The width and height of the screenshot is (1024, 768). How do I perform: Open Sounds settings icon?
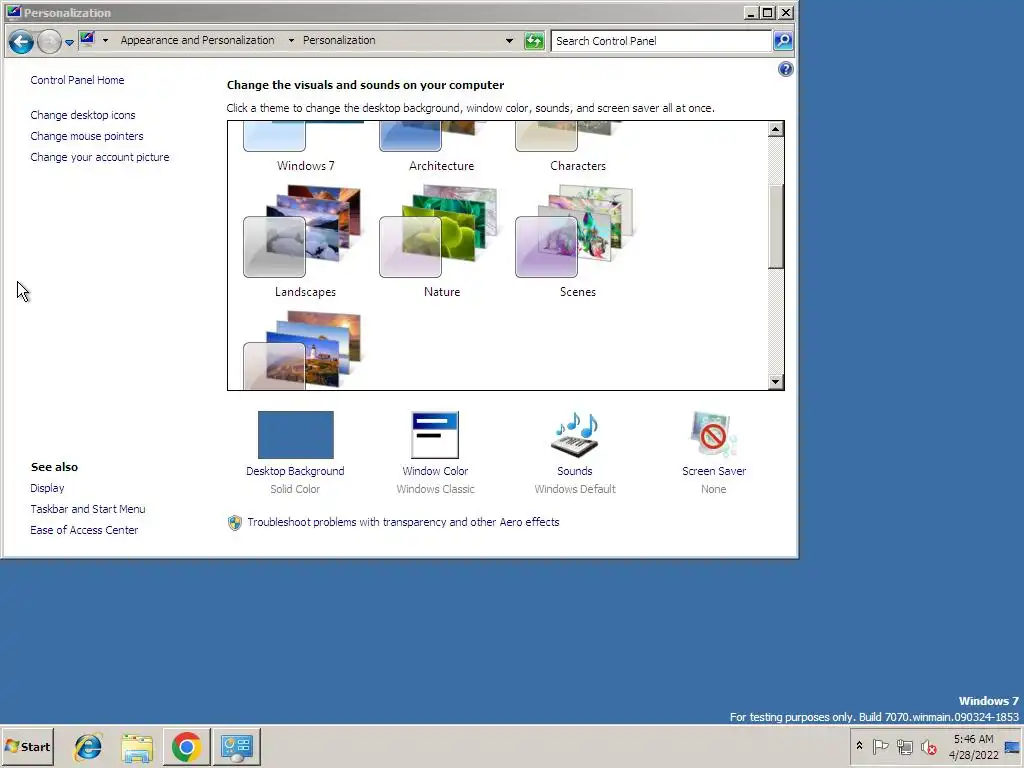coord(575,435)
